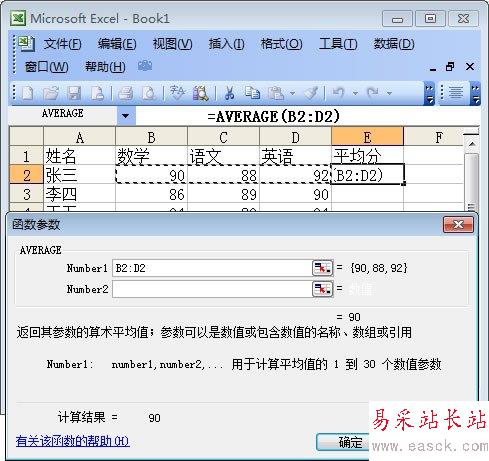Select column A header
The width and height of the screenshot is (489, 461).
point(79,137)
